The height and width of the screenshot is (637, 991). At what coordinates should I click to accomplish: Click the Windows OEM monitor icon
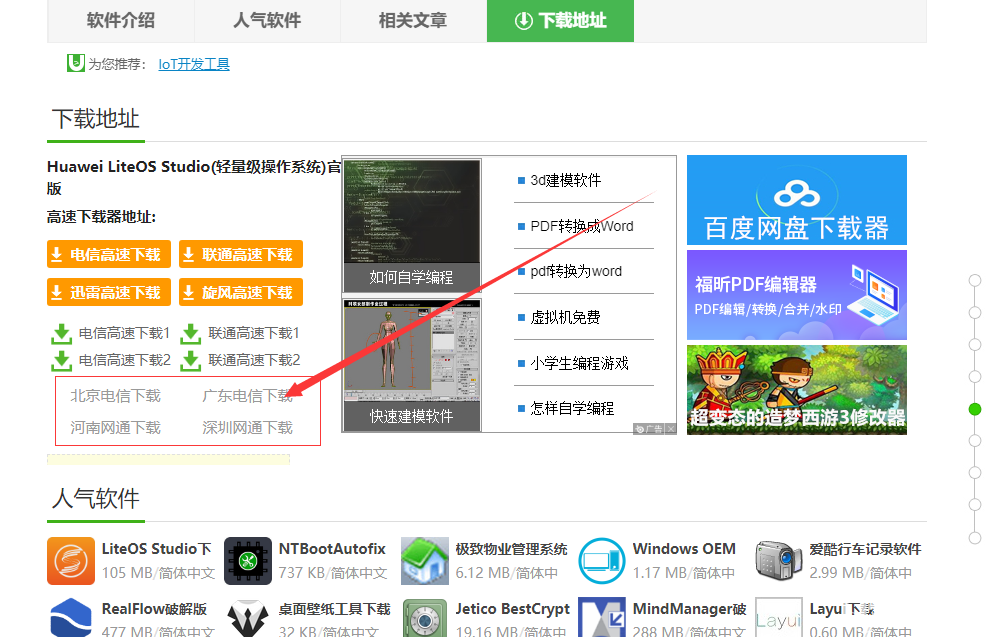point(602,561)
